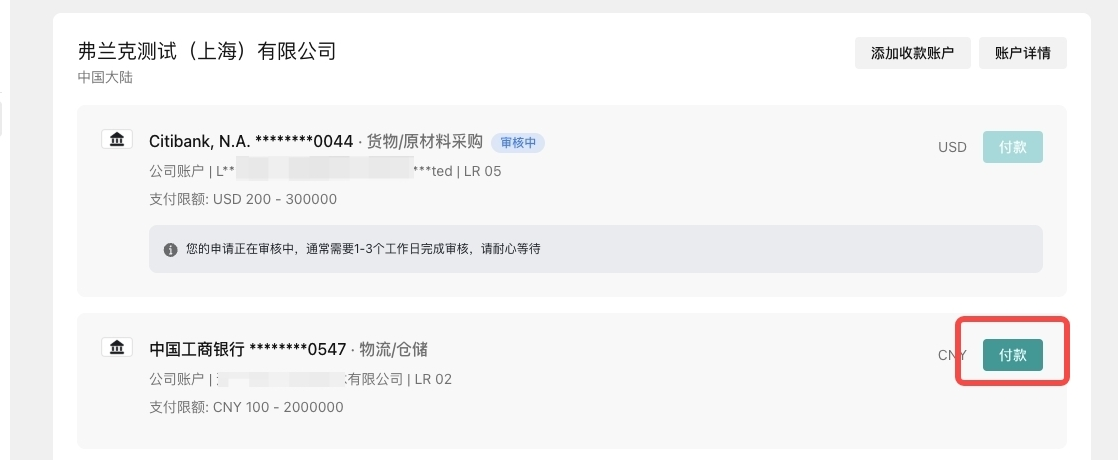The width and height of the screenshot is (1118, 460).
Task: Click the USD 200 - 300000 limit text
Action: (x=275, y=199)
